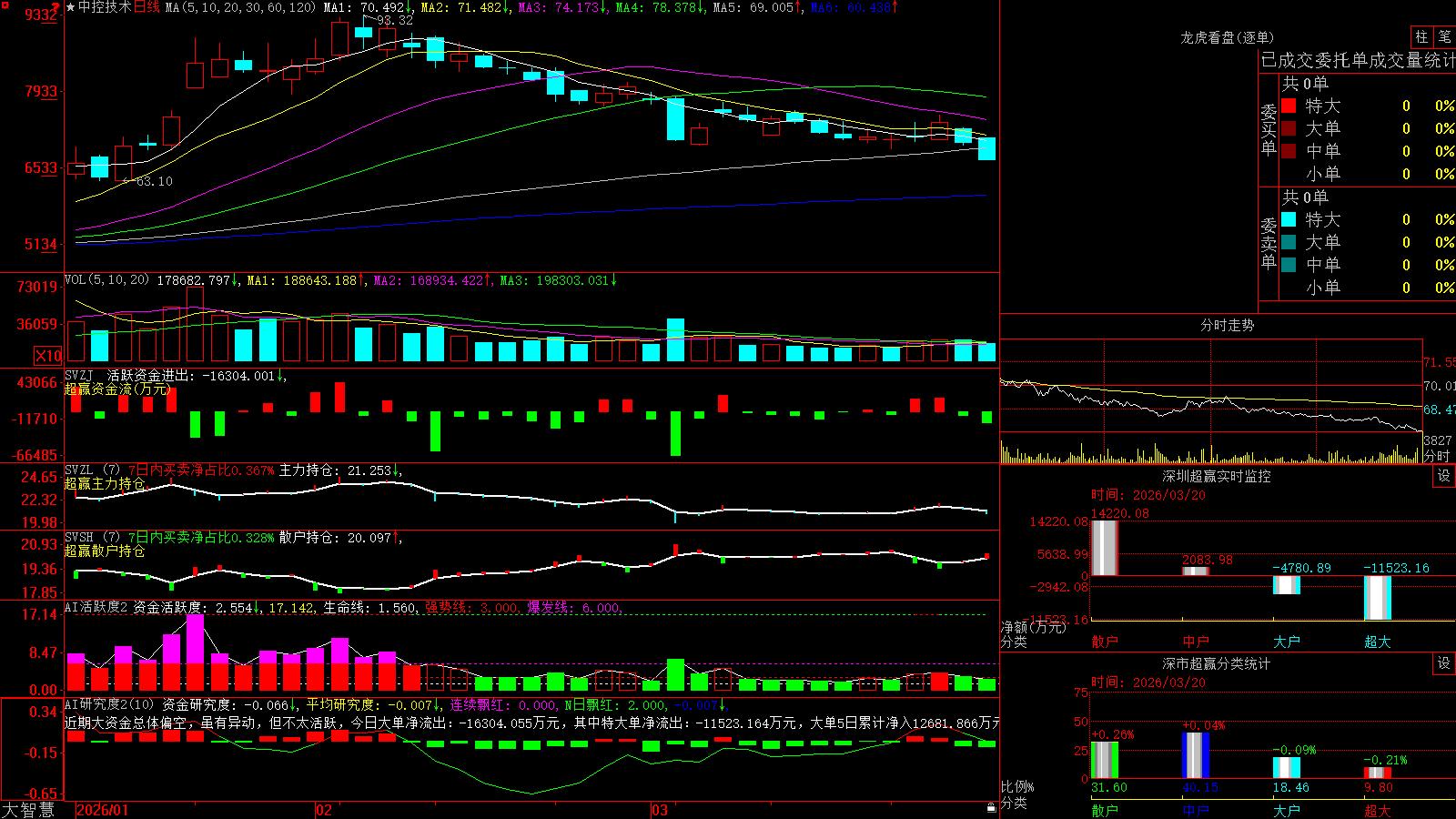
Task: Click the 2083.98 中户 net amount value
Action: click(1208, 560)
